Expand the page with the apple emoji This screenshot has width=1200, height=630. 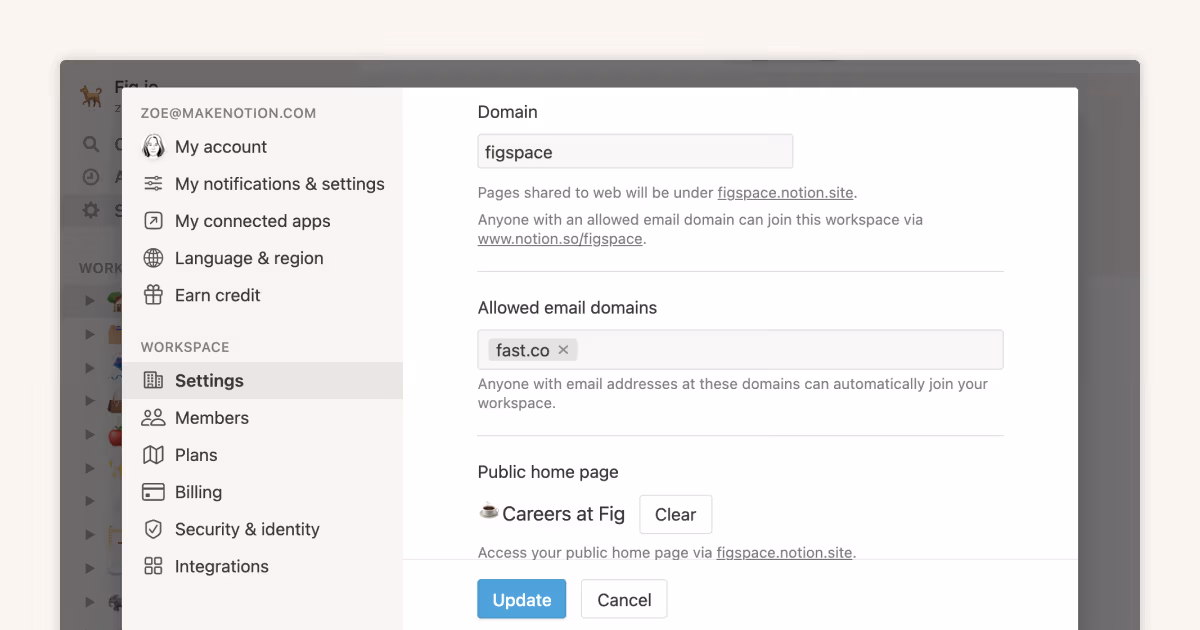click(90, 433)
